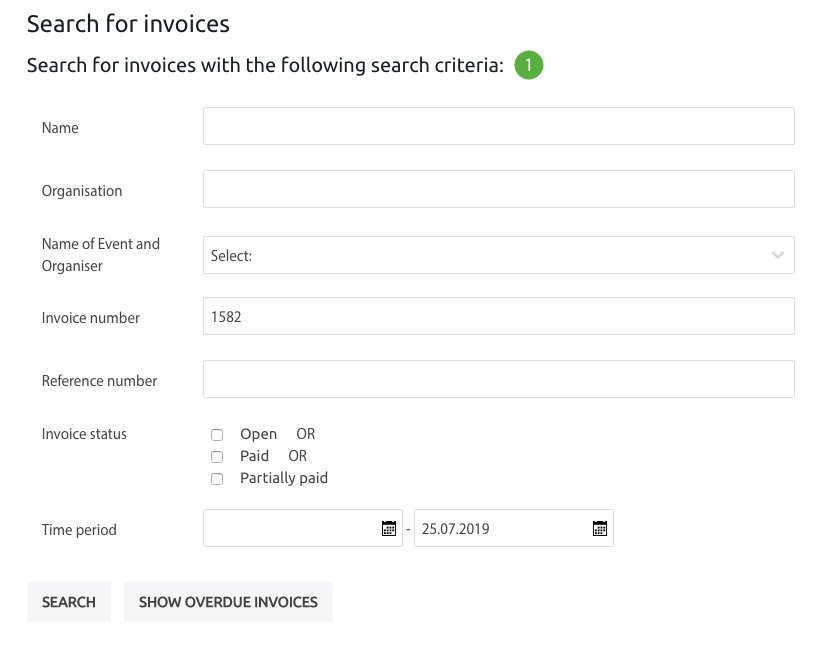Click the Search for invoices page heading
Screen dimensions: 835x647
pyautogui.click(x=128, y=24)
